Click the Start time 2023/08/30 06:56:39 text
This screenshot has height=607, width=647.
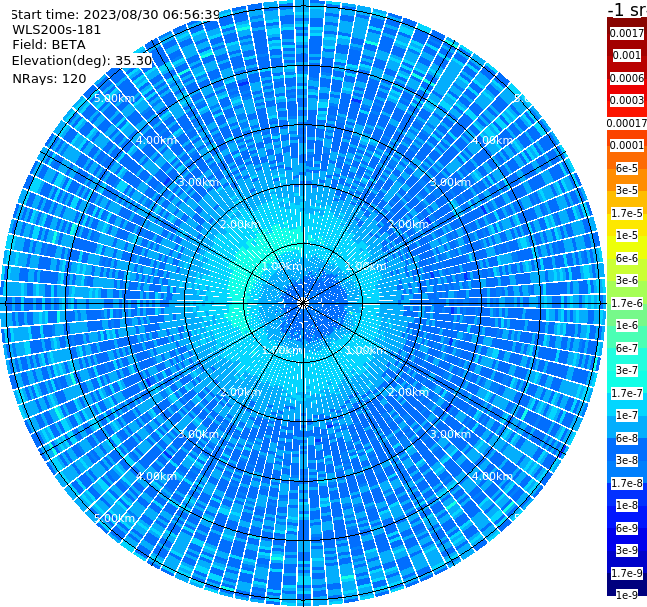[x=115, y=15]
